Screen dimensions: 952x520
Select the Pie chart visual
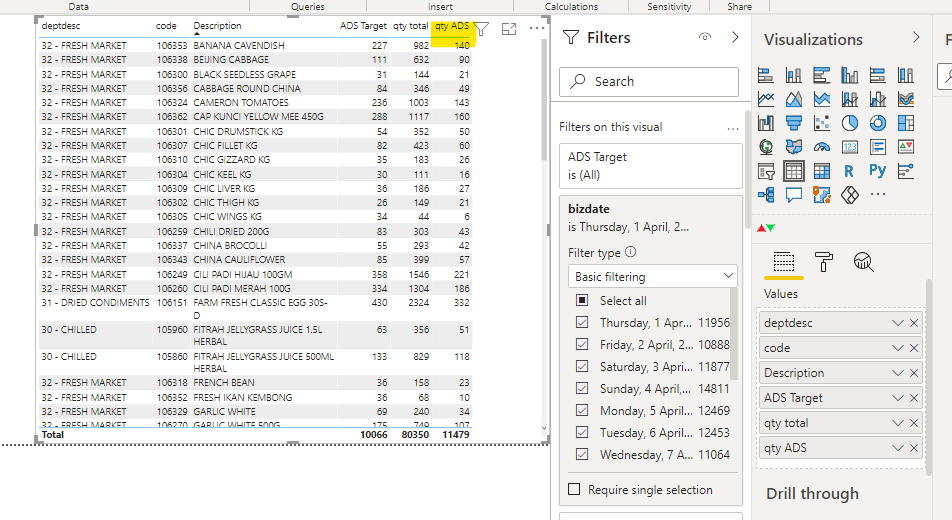[849, 123]
